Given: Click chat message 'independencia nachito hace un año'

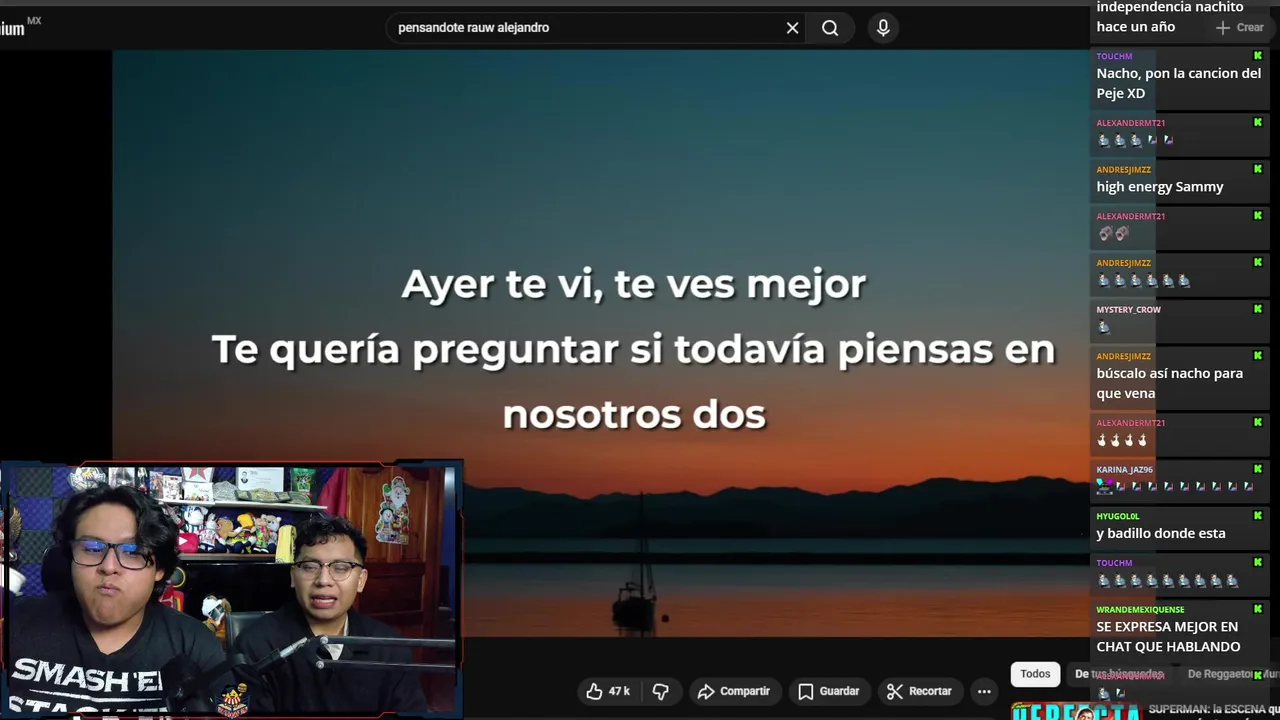Looking at the screenshot, I should [1169, 17].
